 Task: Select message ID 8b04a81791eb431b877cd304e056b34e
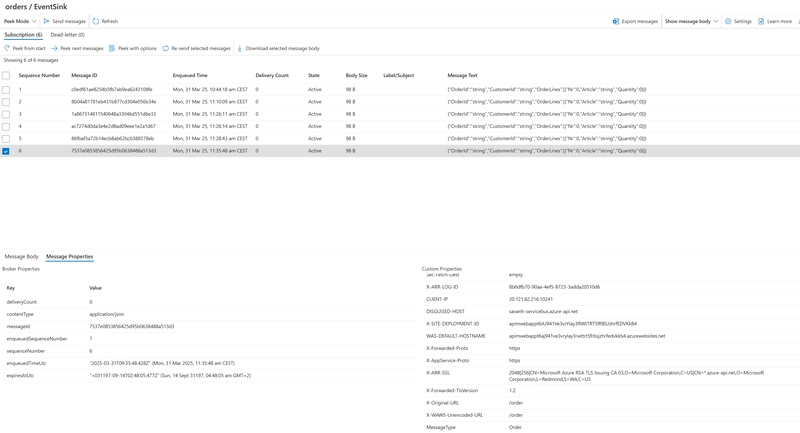coord(114,102)
